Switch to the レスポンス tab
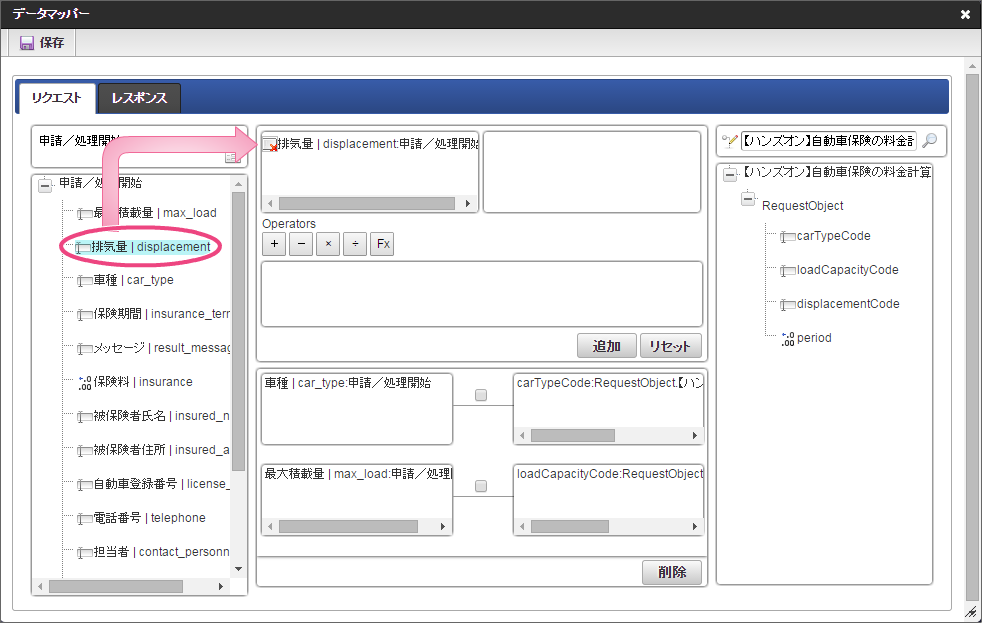 click(x=139, y=98)
